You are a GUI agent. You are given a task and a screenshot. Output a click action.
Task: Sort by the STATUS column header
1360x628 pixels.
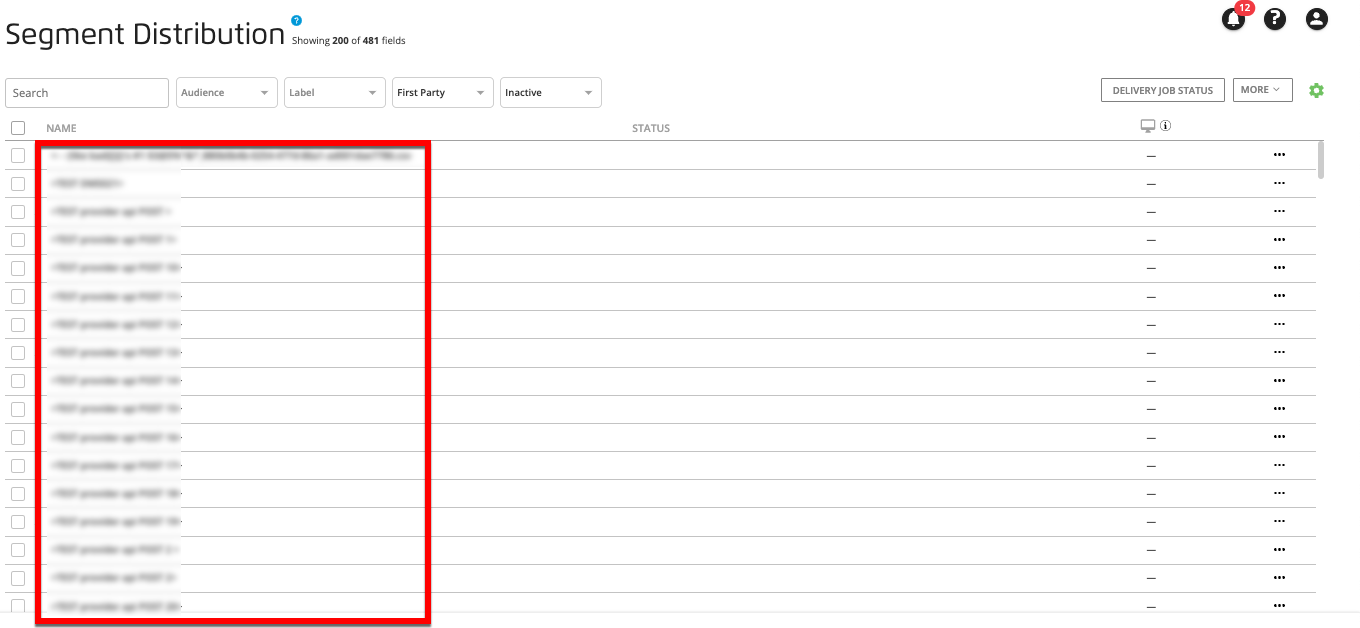pyautogui.click(x=651, y=128)
